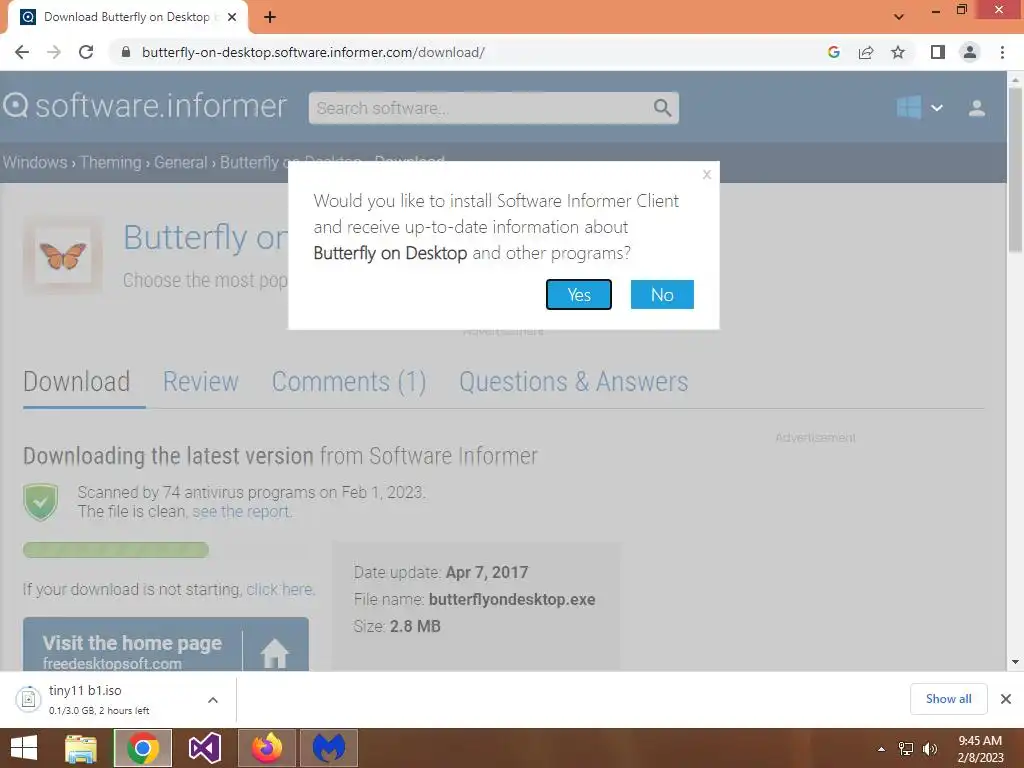Click the search magnifier icon

[x=662, y=108]
